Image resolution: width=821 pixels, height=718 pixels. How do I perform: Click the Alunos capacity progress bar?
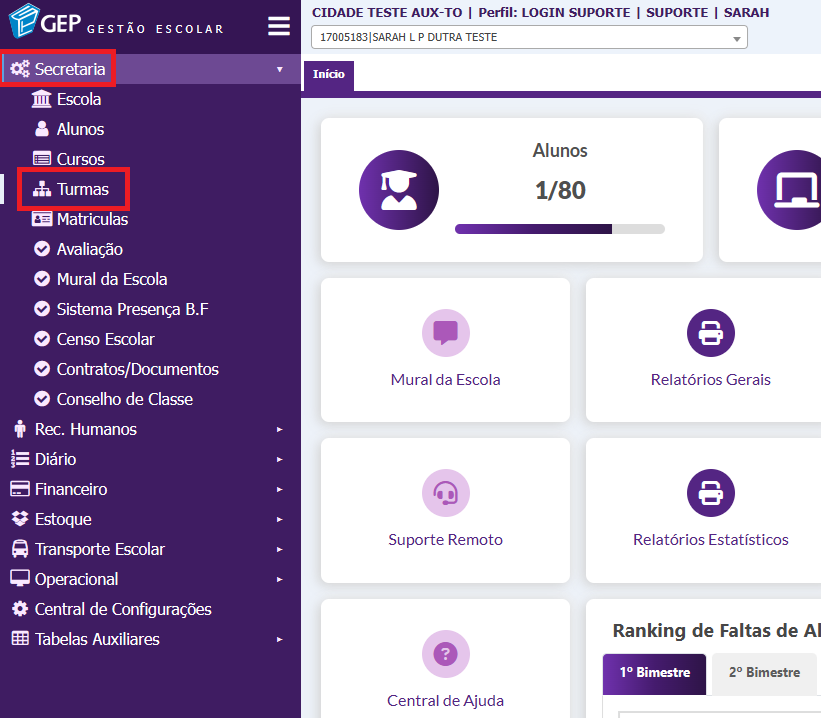coord(559,229)
